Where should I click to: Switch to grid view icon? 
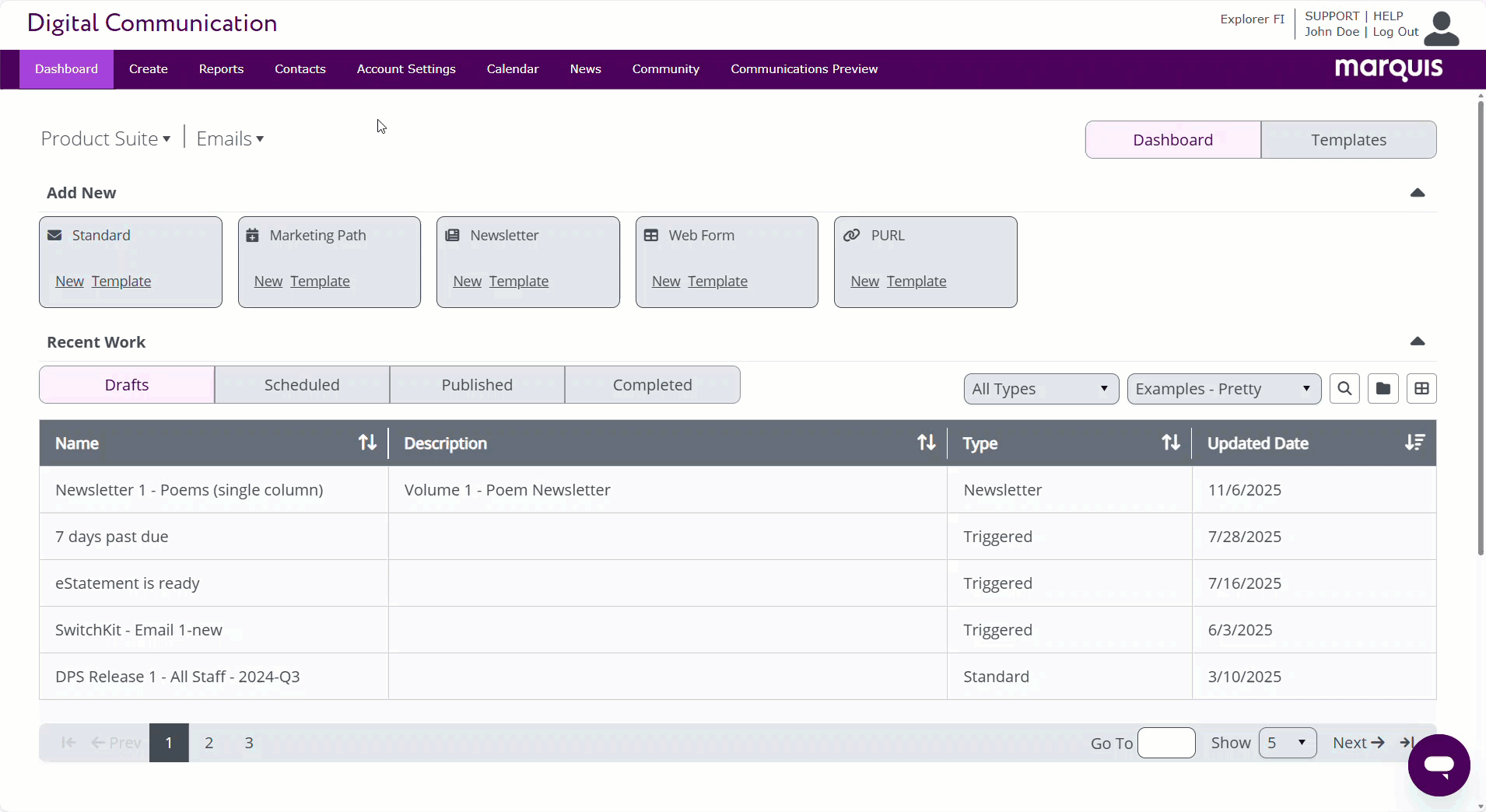pos(1421,389)
